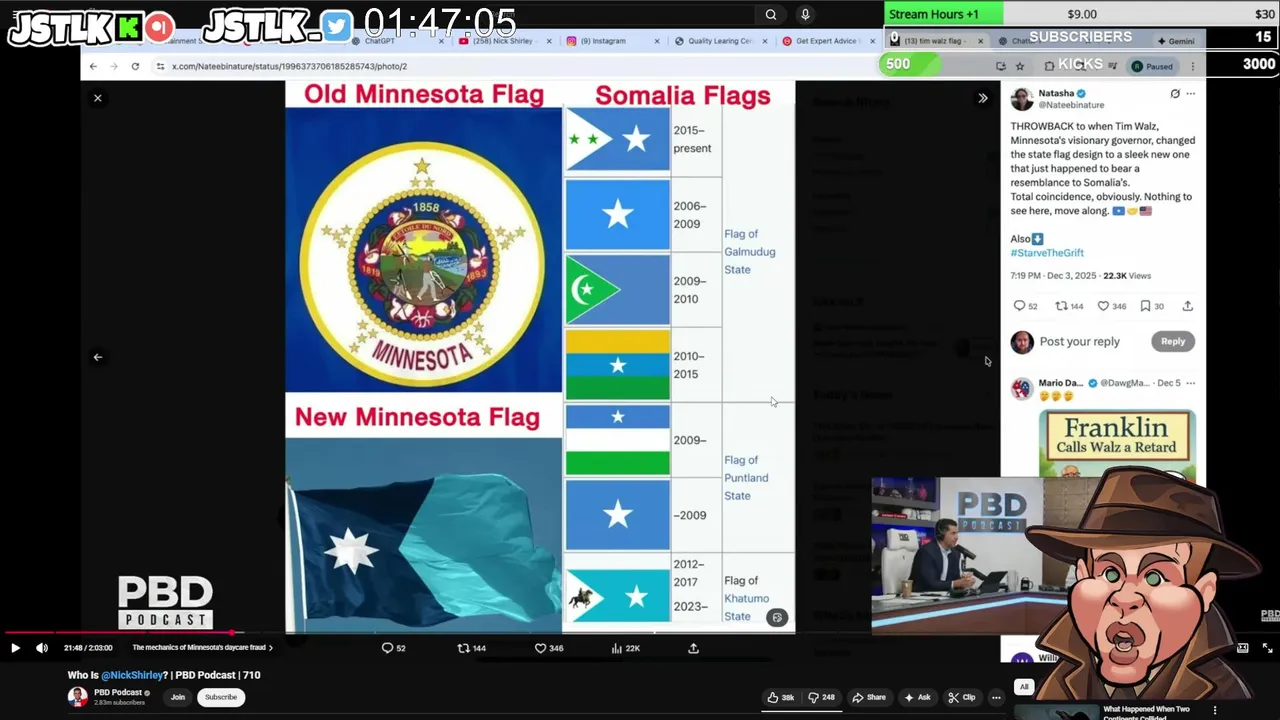The image size is (1280, 720).
Task: Open the #StarveTheGrift hashtag
Action: (x=1047, y=253)
